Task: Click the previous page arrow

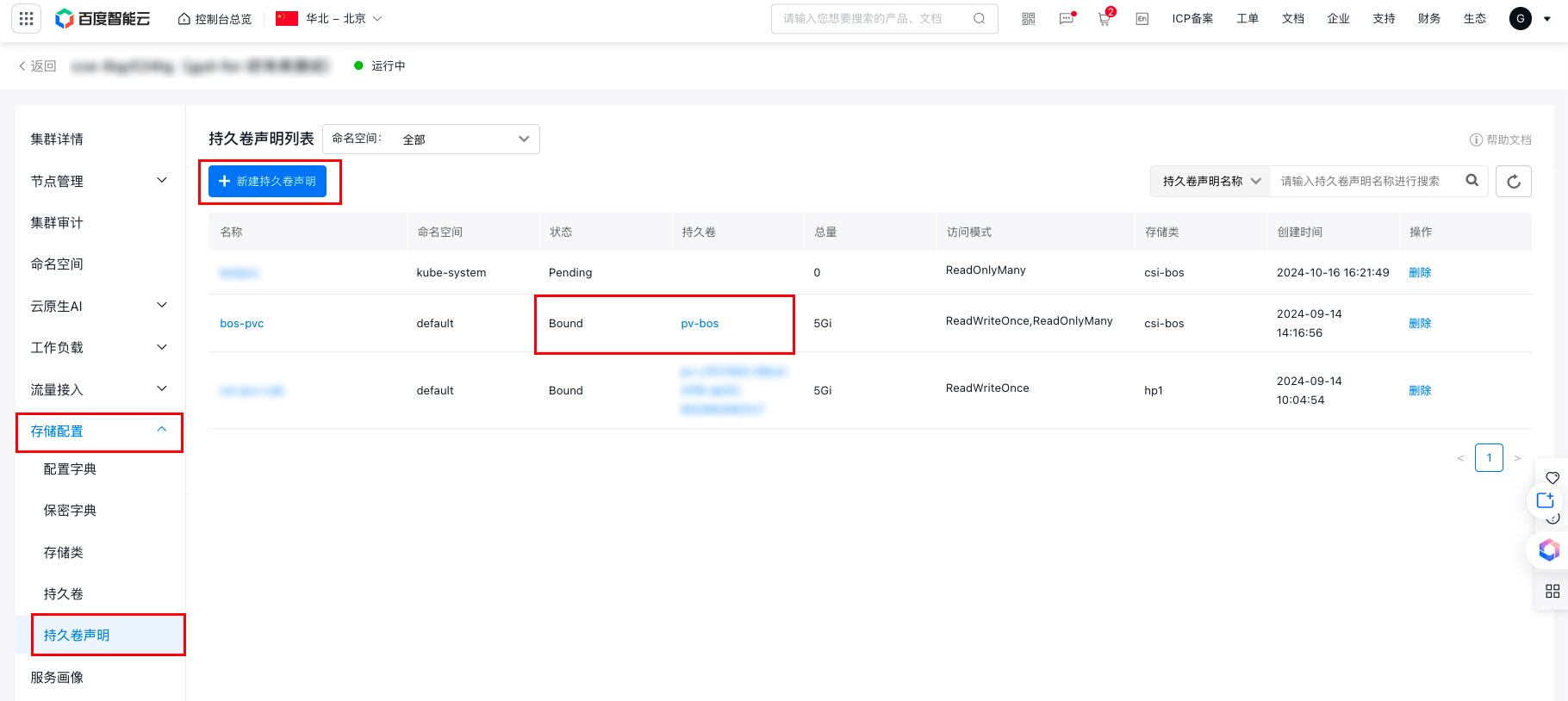Action: (1460, 458)
